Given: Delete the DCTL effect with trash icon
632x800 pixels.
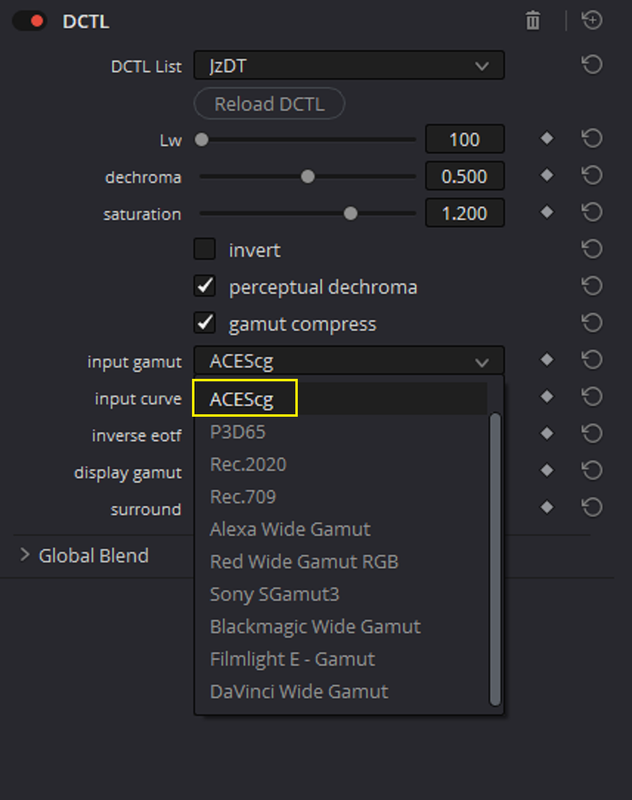Looking at the screenshot, I should pyautogui.click(x=533, y=21).
